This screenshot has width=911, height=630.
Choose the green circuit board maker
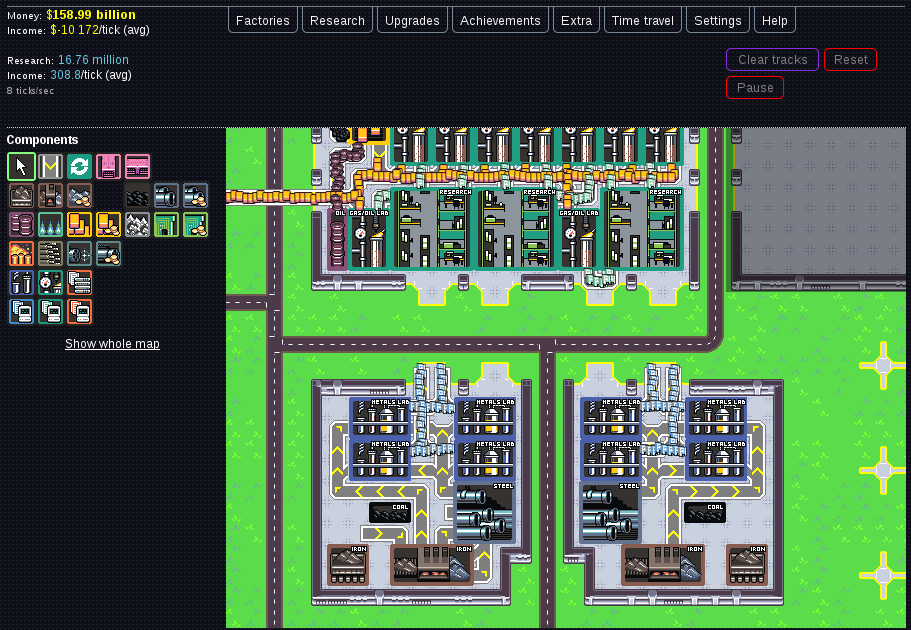pos(167,225)
